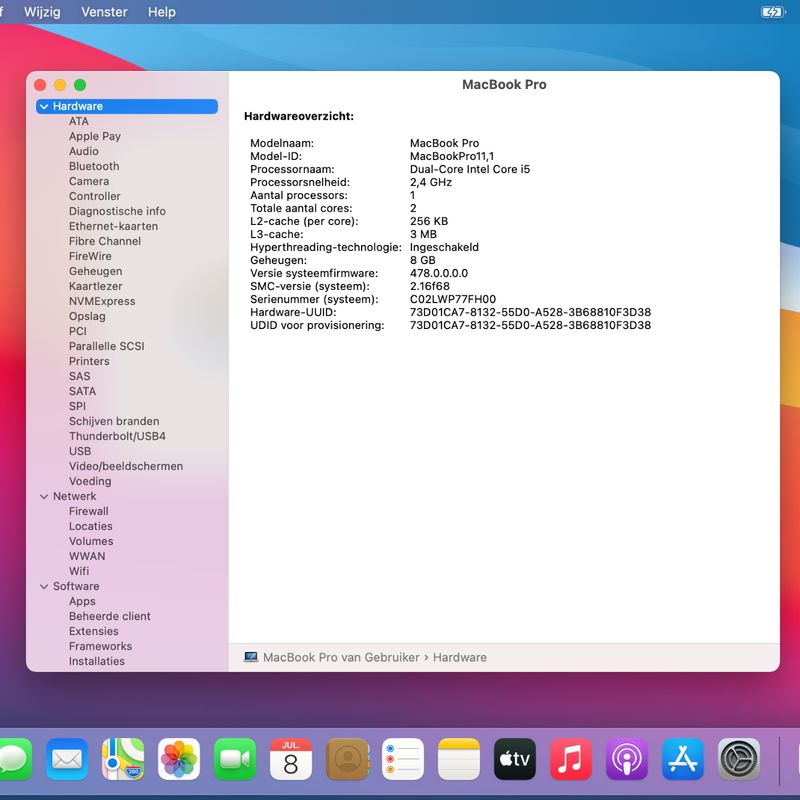Select Bluetooth in the sidebar

pyautogui.click(x=94, y=166)
